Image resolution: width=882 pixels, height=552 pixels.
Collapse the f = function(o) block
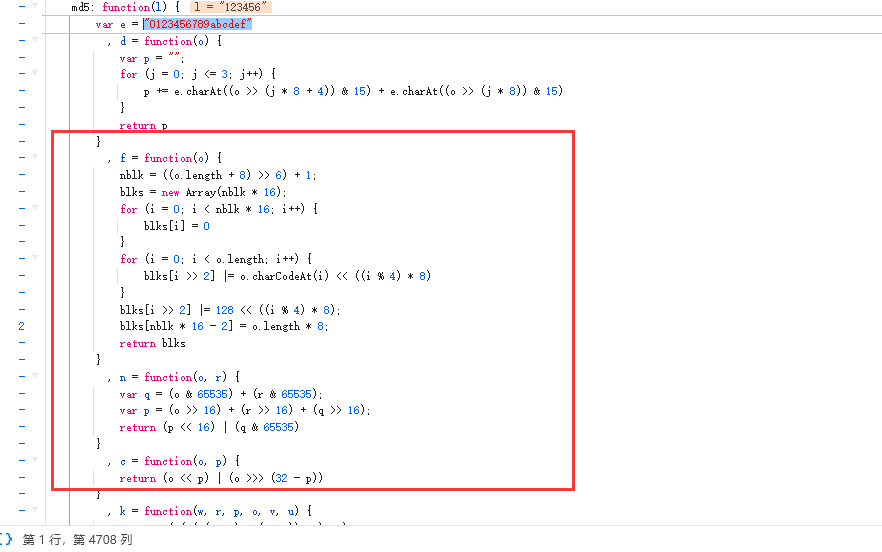point(36,158)
